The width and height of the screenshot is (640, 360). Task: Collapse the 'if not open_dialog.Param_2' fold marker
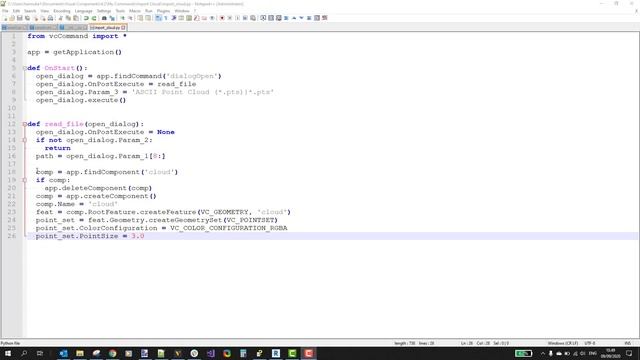pyautogui.click(x=24, y=140)
